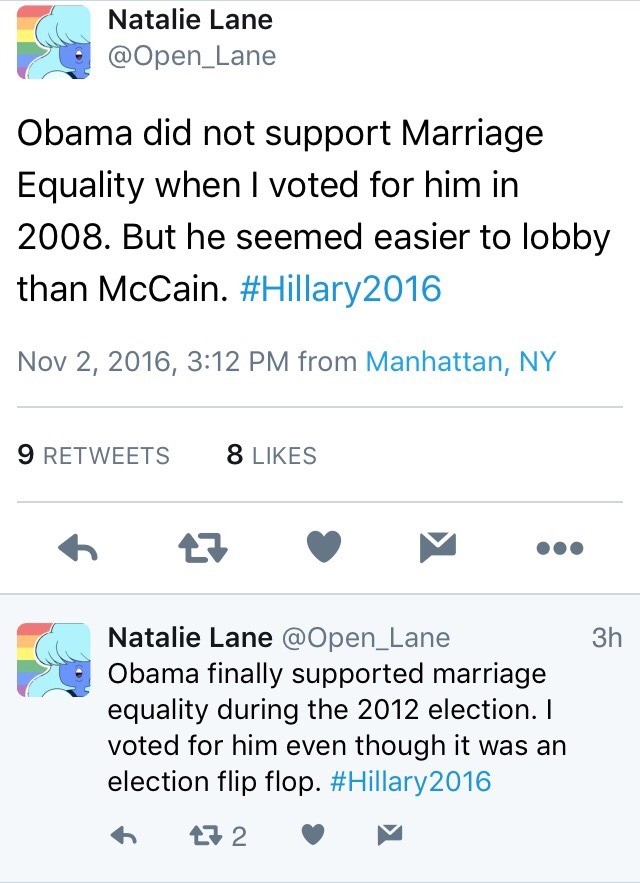Open the #Hillary2016 hashtag in the follow-up tweet

[410, 781]
